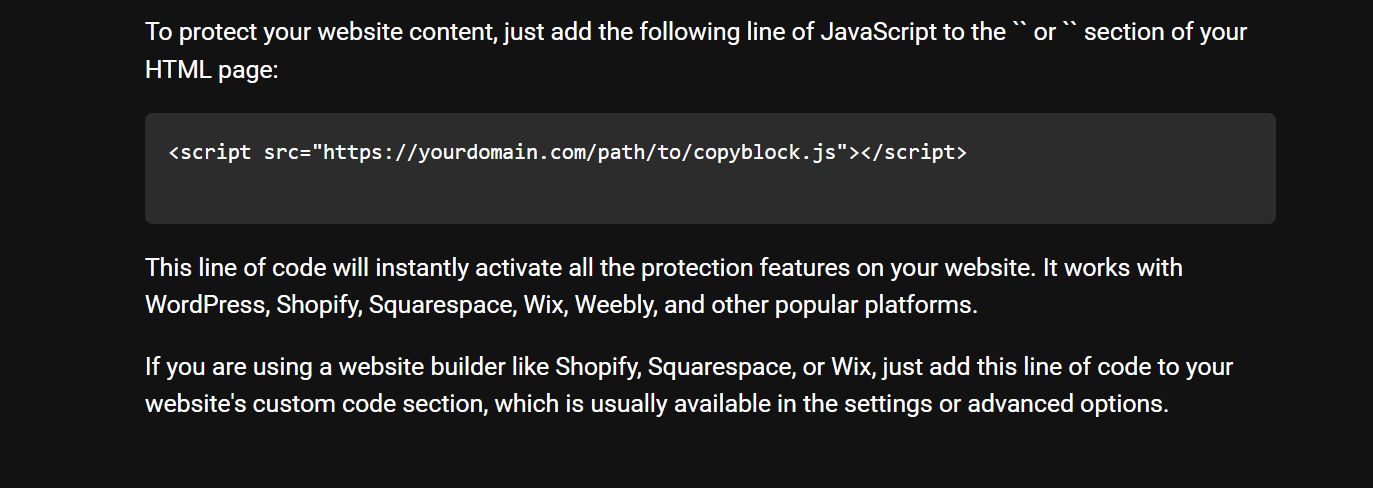Click the word JavaScript in the first paragraph
The width and height of the screenshot is (1373, 488).
click(x=878, y=32)
